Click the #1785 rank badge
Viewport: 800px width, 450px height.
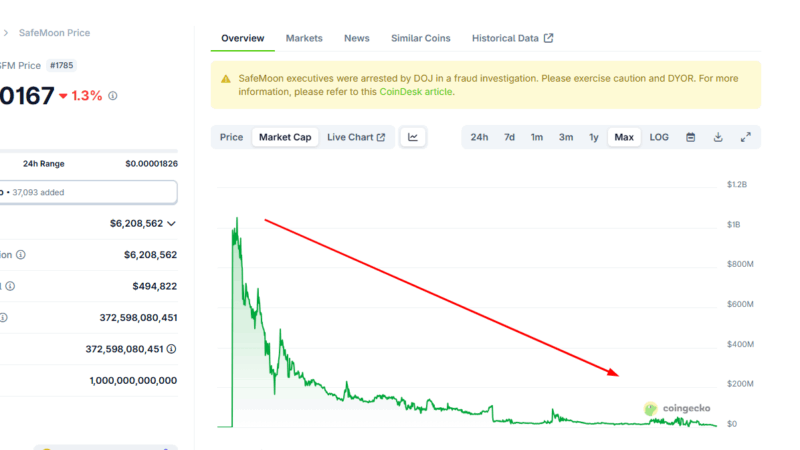[x=62, y=65]
